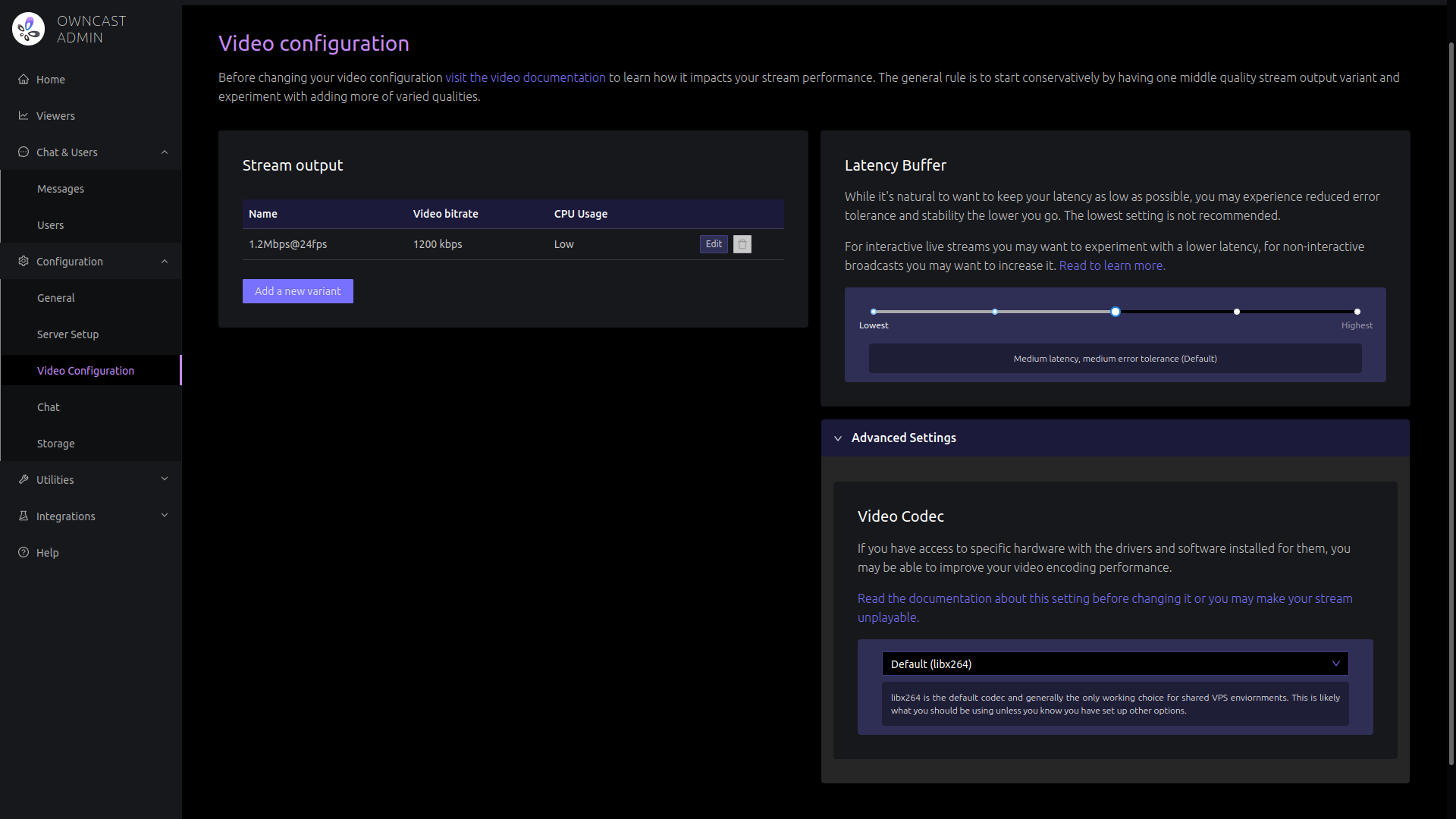Click the Add a new variant button
Screen dimensions: 1456x819
click(x=297, y=290)
